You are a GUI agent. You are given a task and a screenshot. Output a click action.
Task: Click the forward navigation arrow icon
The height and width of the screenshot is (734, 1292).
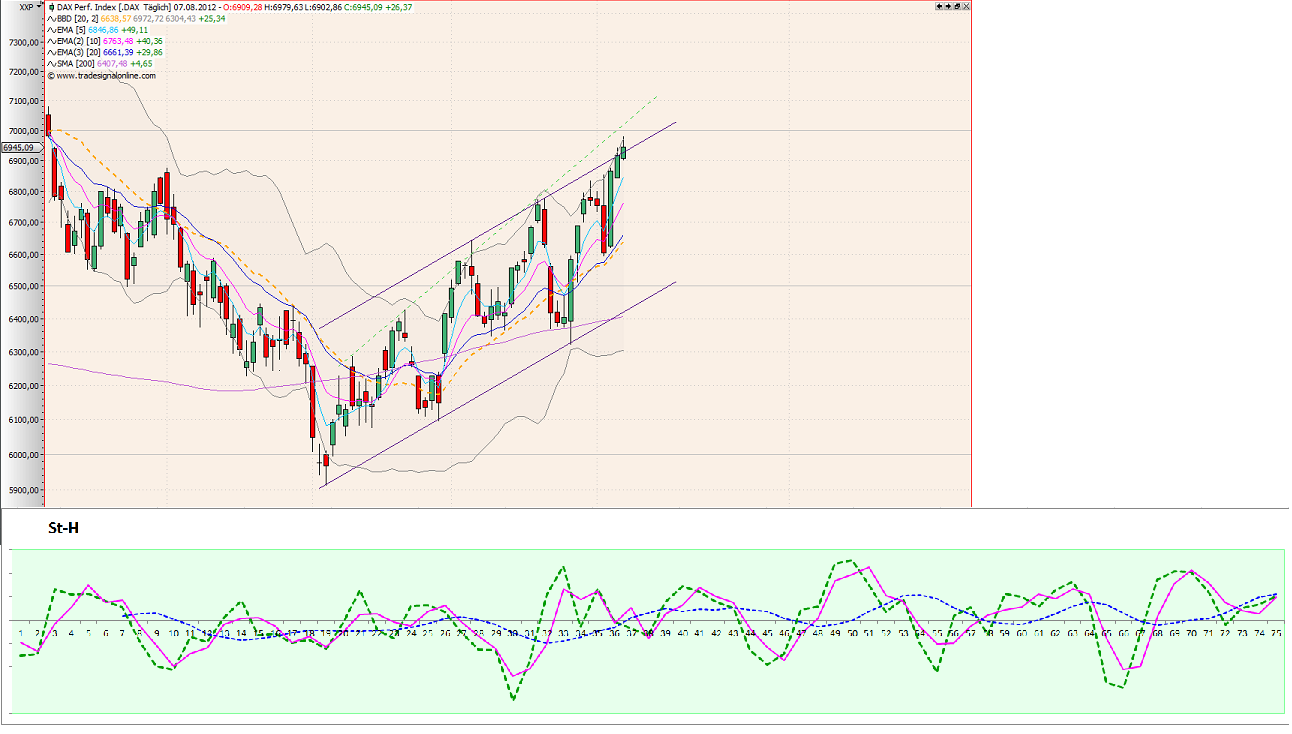tap(948, 6)
